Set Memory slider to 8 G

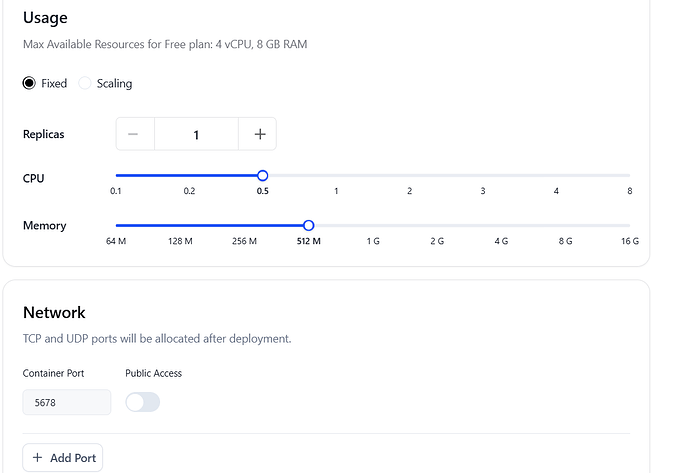click(565, 226)
